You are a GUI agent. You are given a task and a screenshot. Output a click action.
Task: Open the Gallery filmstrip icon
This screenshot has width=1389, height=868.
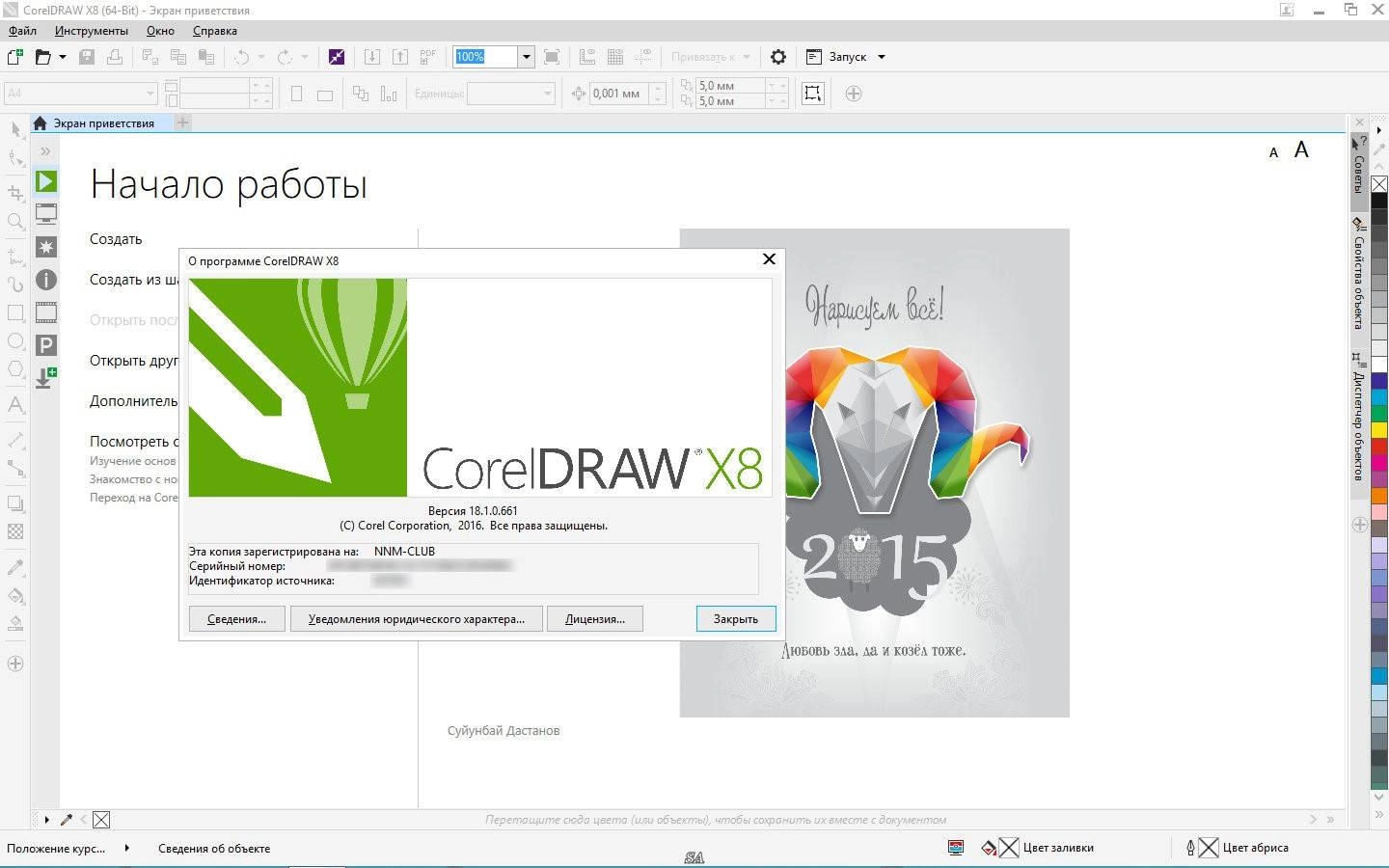point(46,312)
